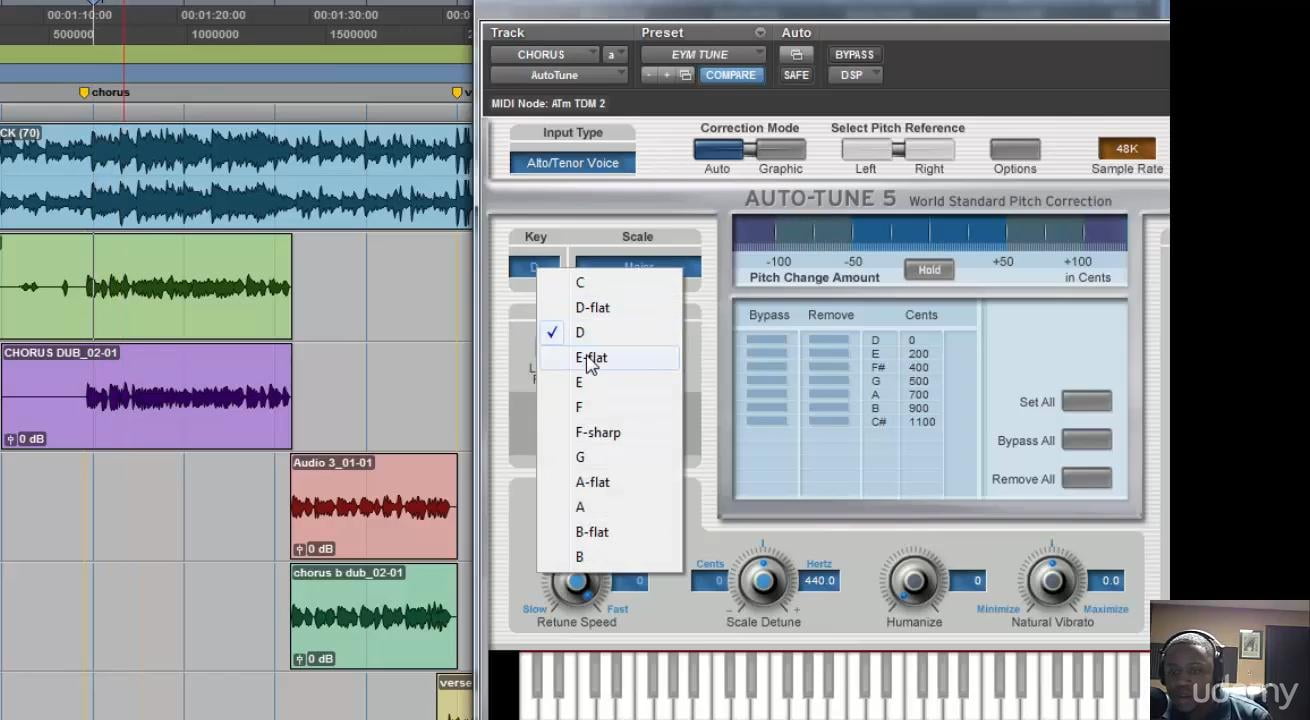This screenshot has width=1310, height=720.
Task: Toggle the COMPARE button
Action: click(731, 75)
